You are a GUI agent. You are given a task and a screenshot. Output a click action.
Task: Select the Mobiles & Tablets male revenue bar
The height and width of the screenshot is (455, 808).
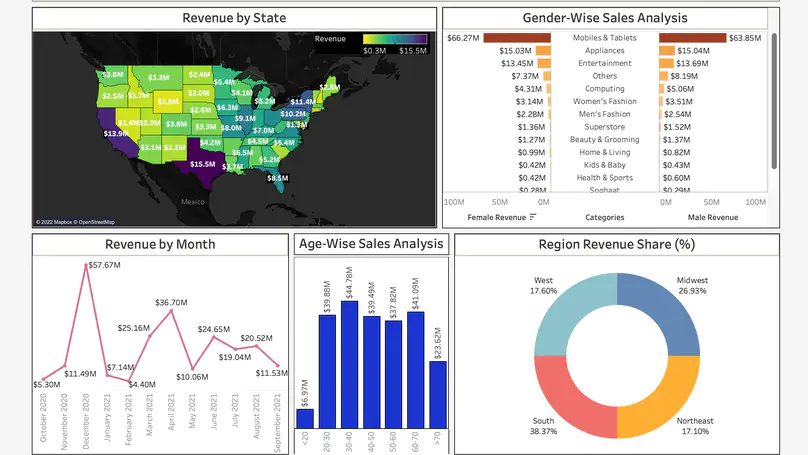pyautogui.click(x=693, y=38)
